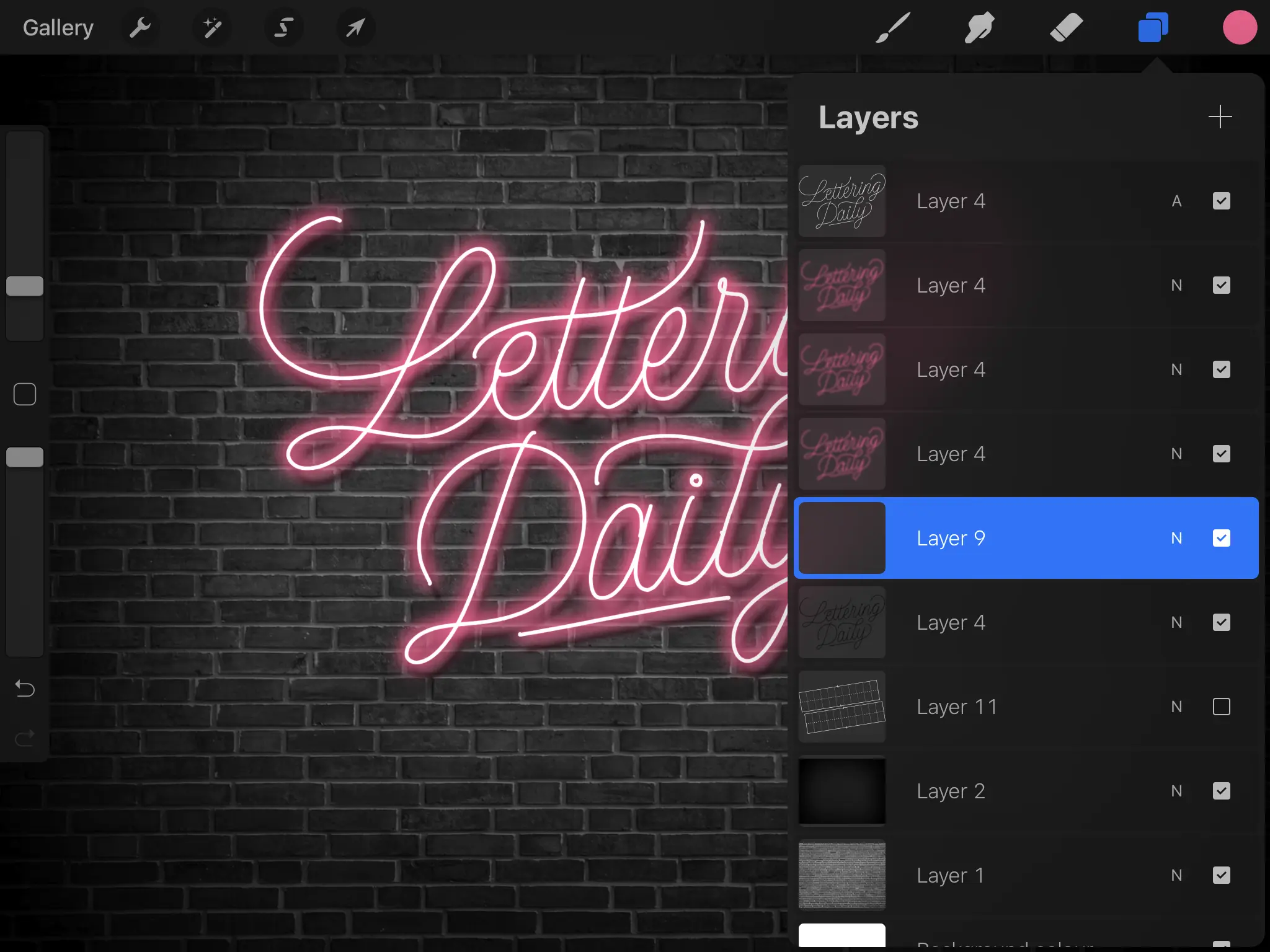Open the pink active color swatch

click(x=1239, y=27)
